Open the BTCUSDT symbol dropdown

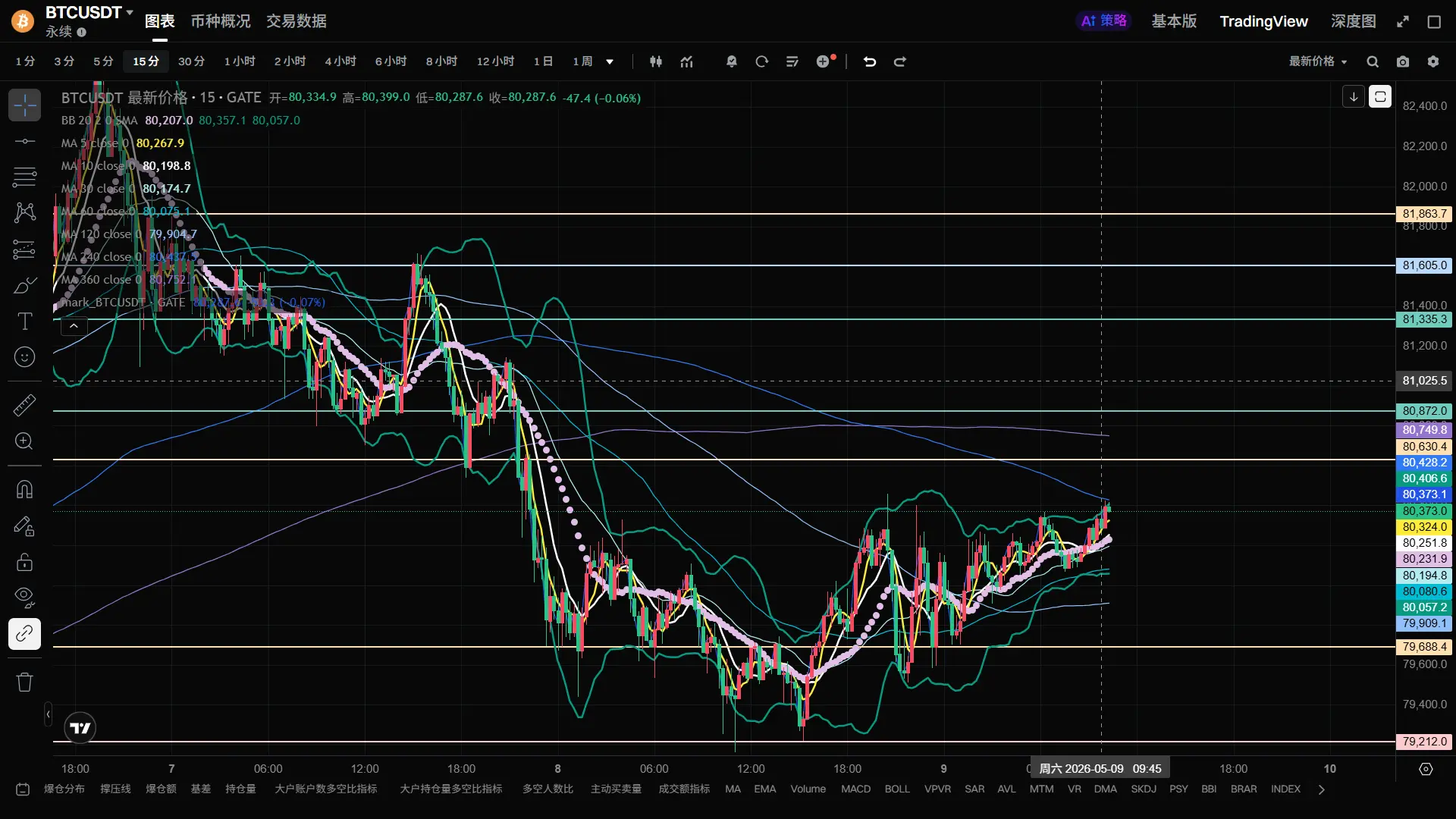(89, 13)
